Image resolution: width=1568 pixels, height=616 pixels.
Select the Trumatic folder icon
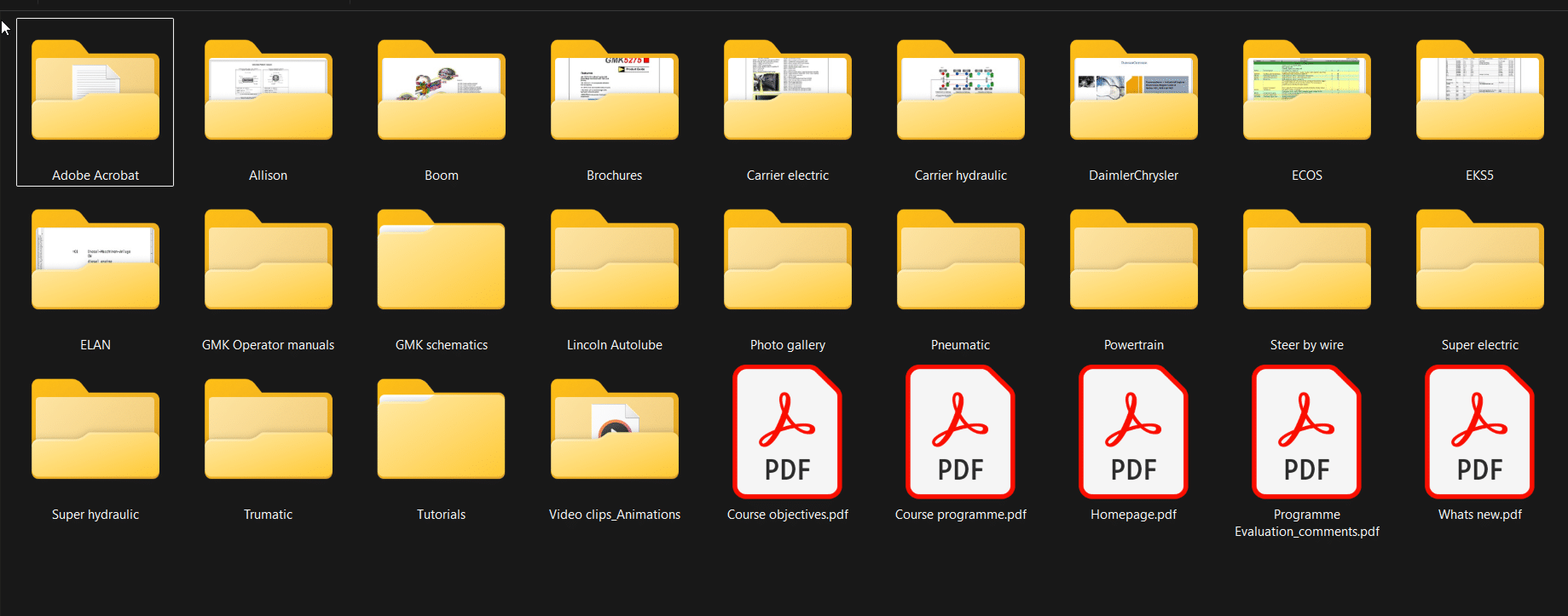tap(269, 429)
